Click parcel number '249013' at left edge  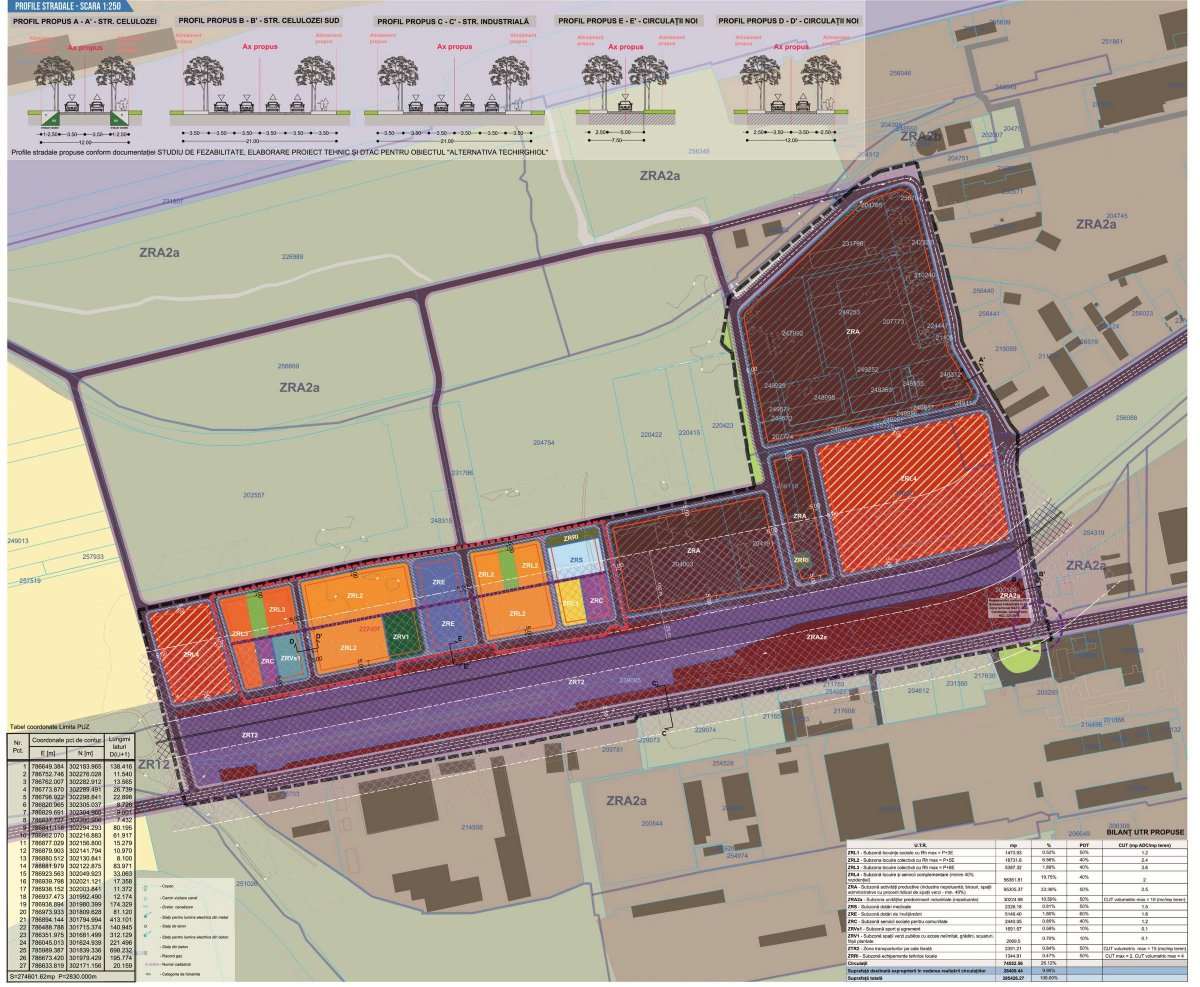point(19,540)
